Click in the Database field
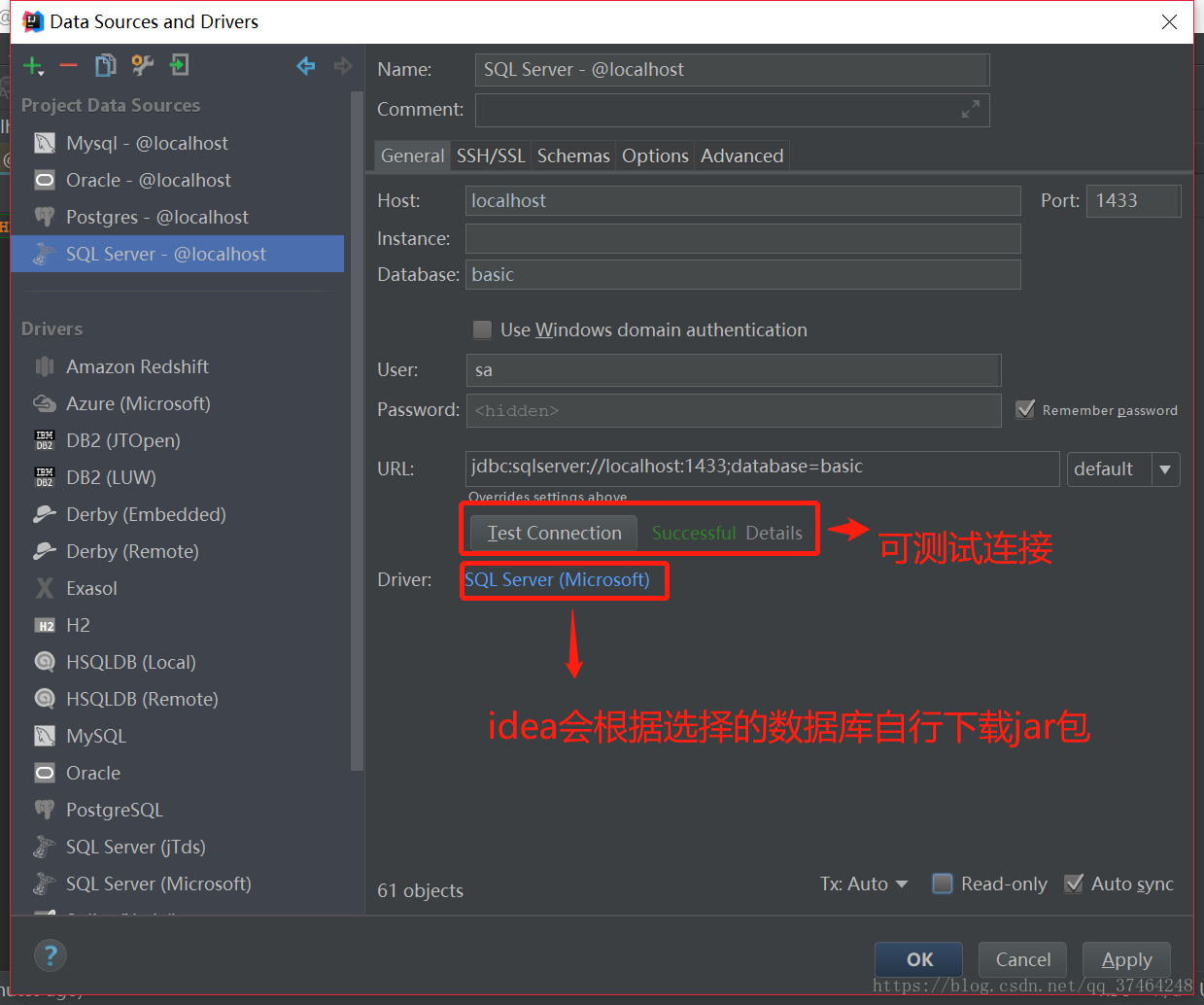This screenshot has height=1005, width=1204. point(743,274)
